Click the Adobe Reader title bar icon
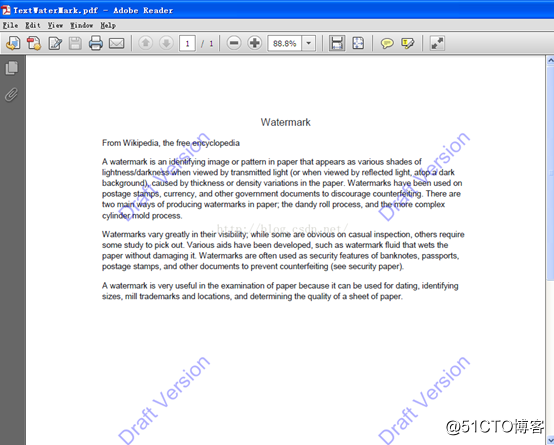554x445 pixels. pyautogui.click(x=6, y=10)
